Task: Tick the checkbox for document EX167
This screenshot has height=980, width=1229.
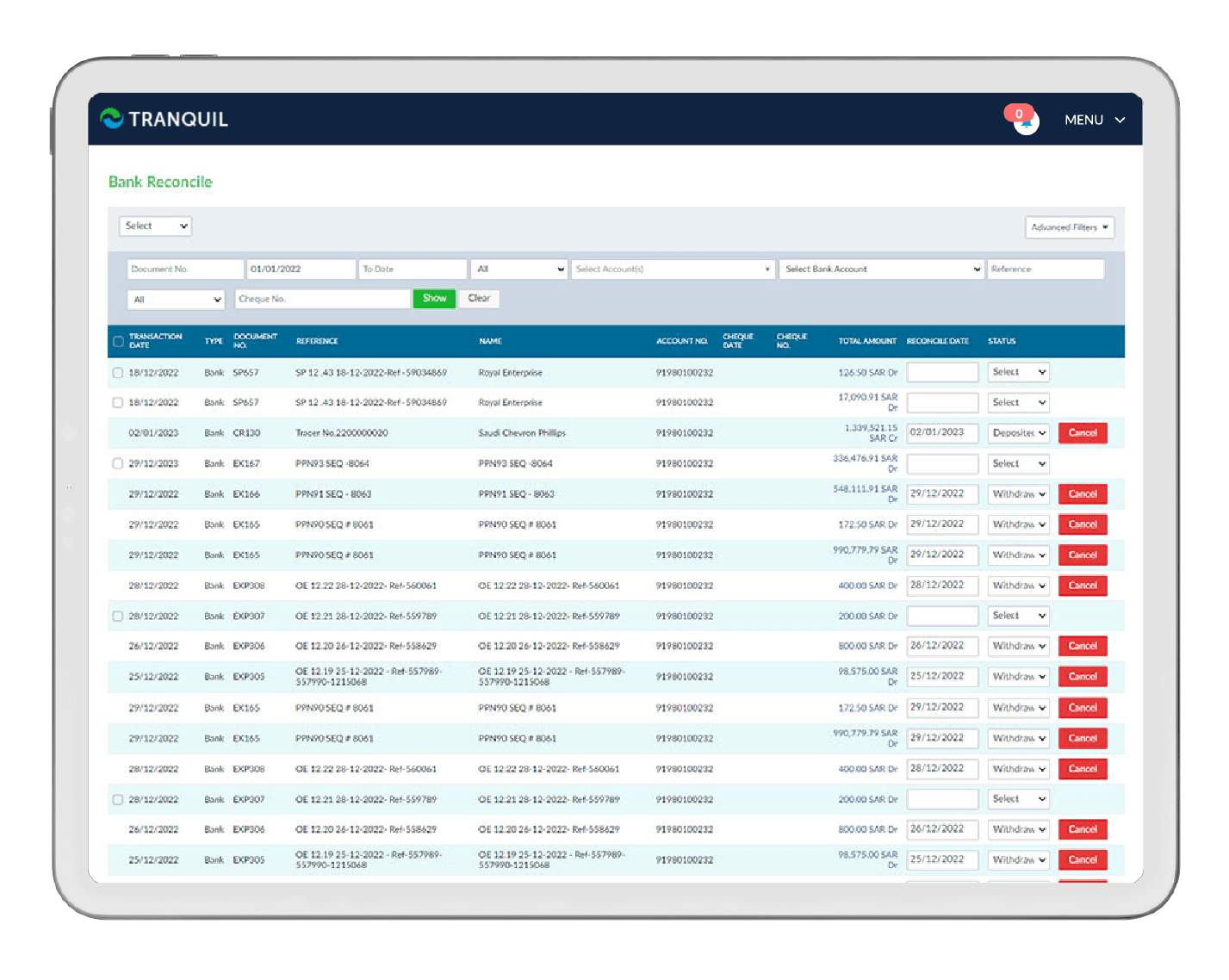Action: point(118,463)
